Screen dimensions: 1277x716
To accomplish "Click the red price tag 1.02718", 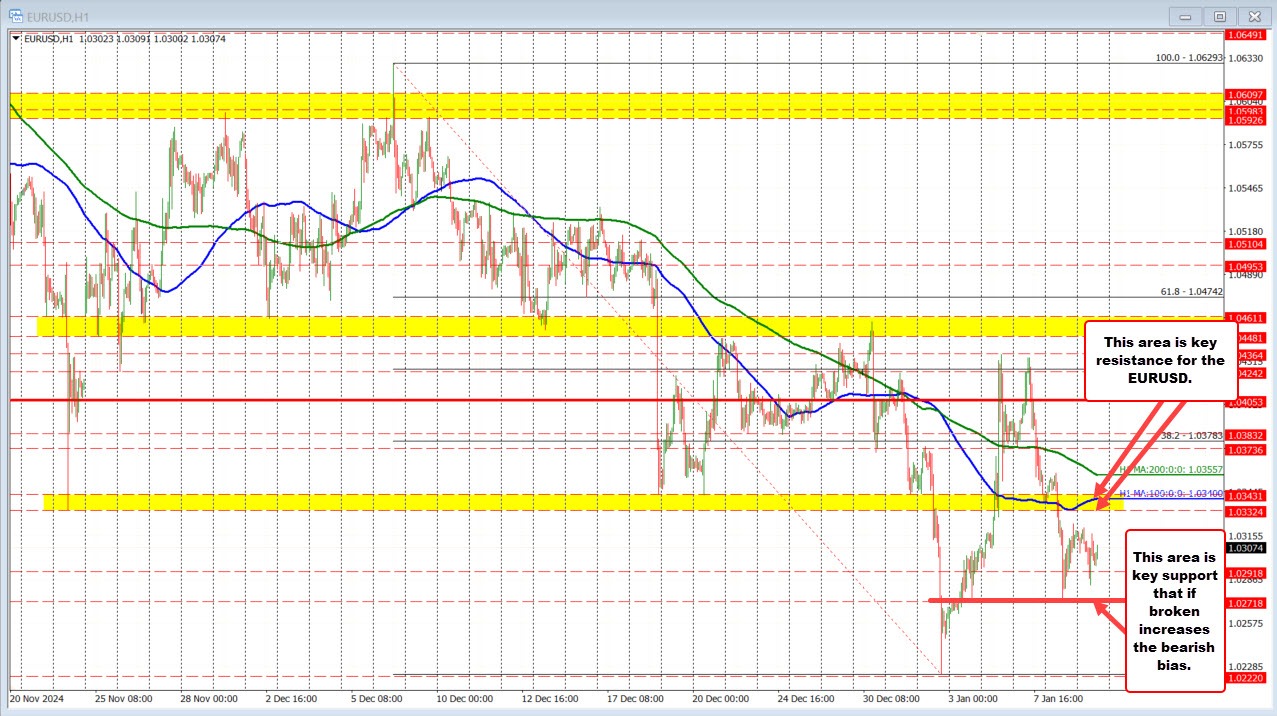I will (x=1247, y=602).
